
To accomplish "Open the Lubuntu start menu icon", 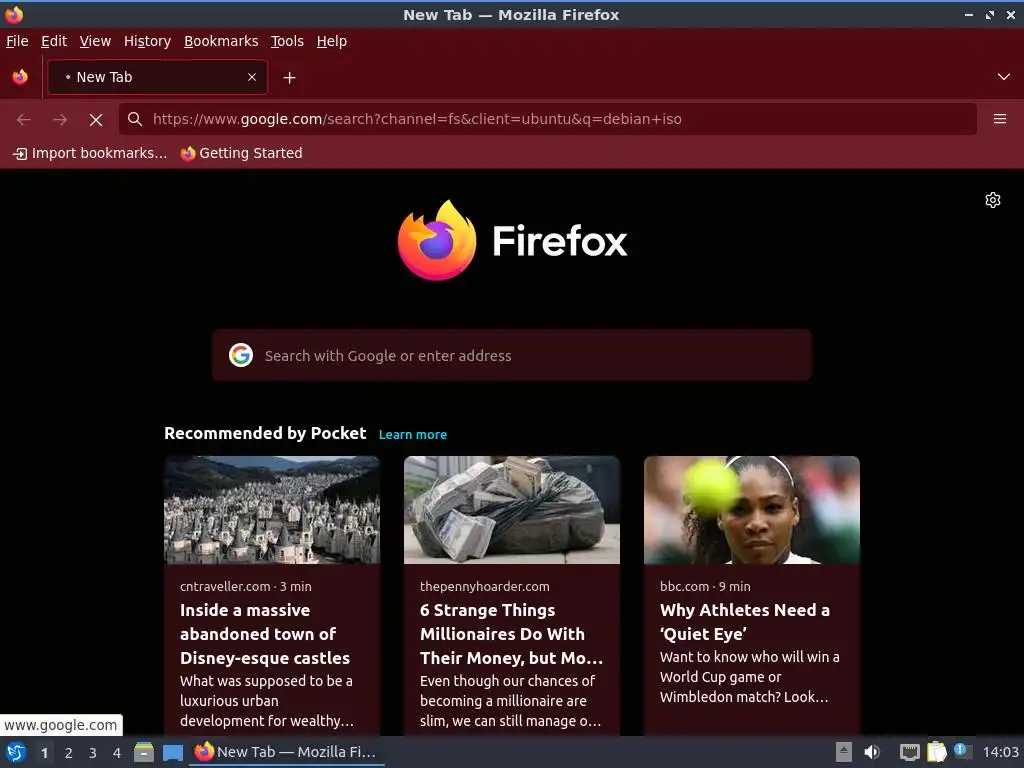I will coord(16,752).
